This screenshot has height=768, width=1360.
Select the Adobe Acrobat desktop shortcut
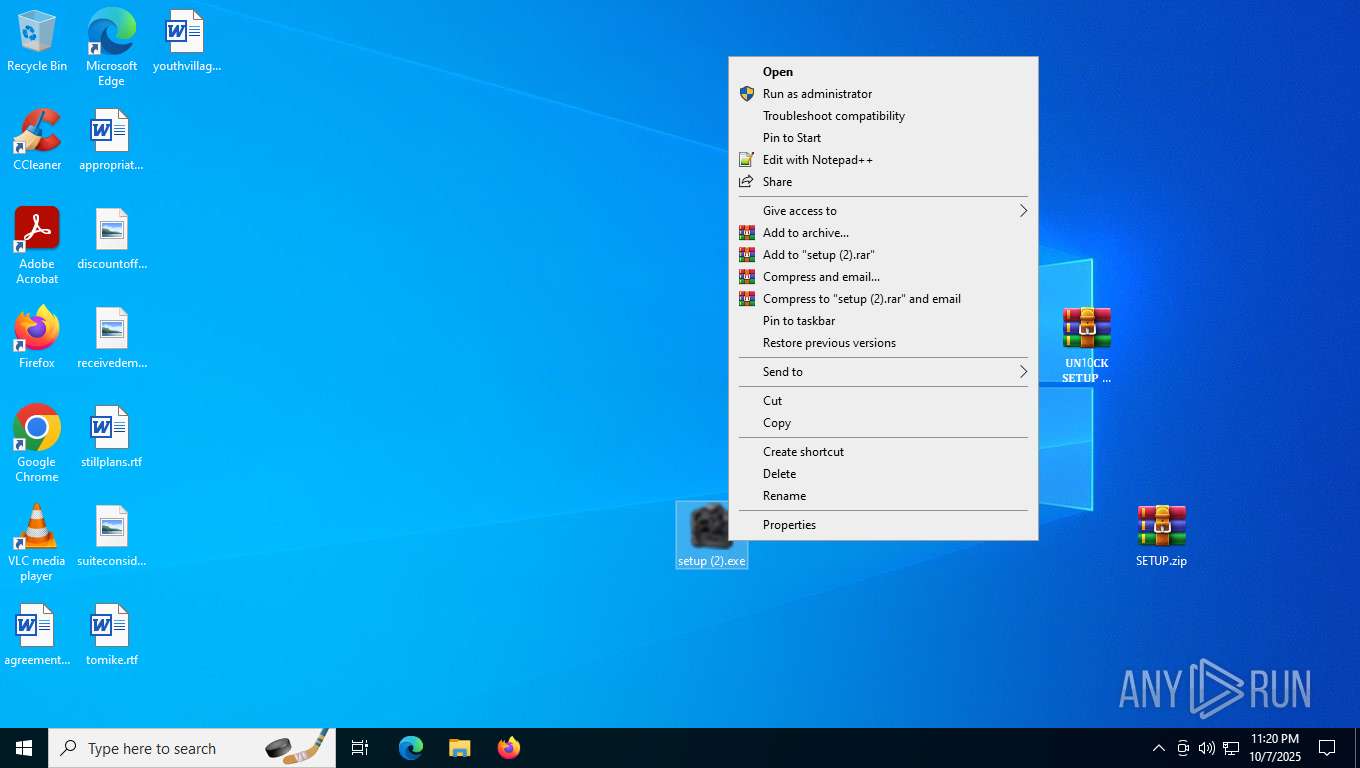37,246
